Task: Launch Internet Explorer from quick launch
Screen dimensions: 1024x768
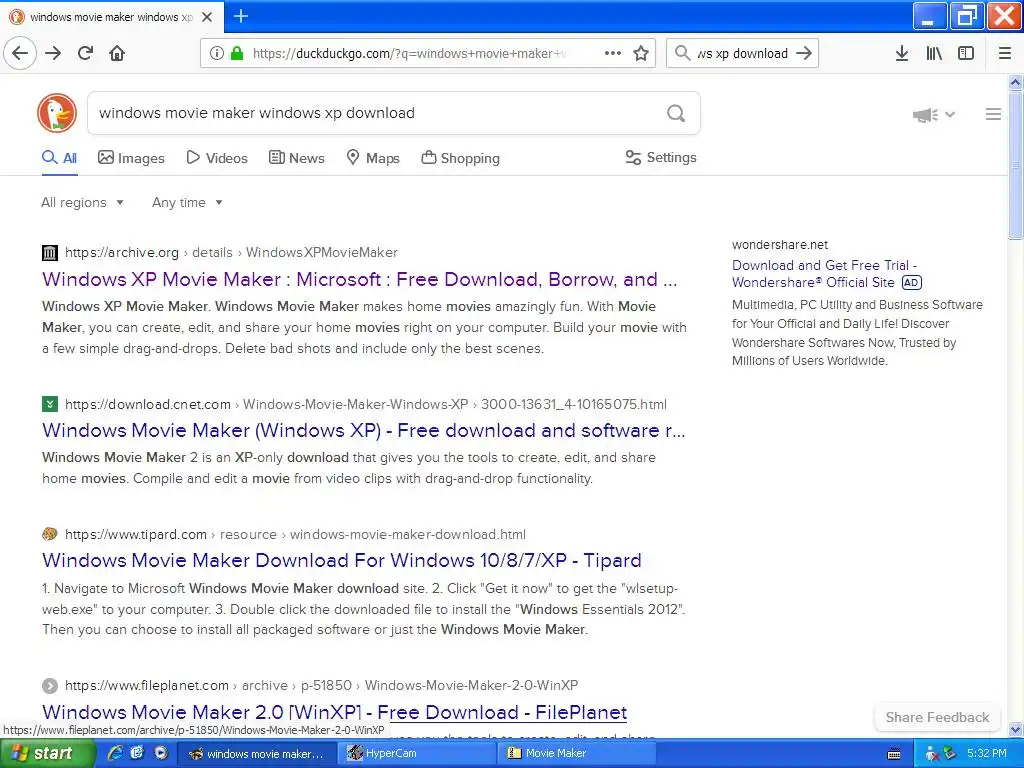Action: click(x=115, y=753)
